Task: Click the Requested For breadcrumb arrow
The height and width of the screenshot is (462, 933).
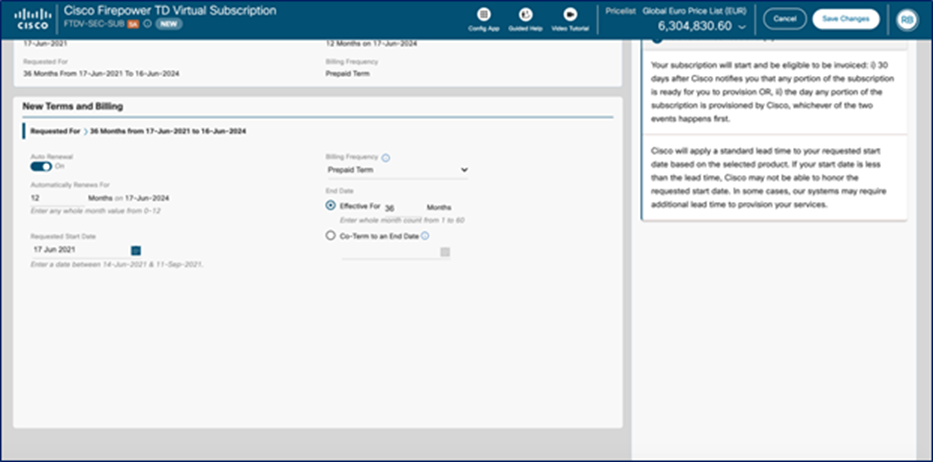Action: pyautogui.click(x=85, y=132)
